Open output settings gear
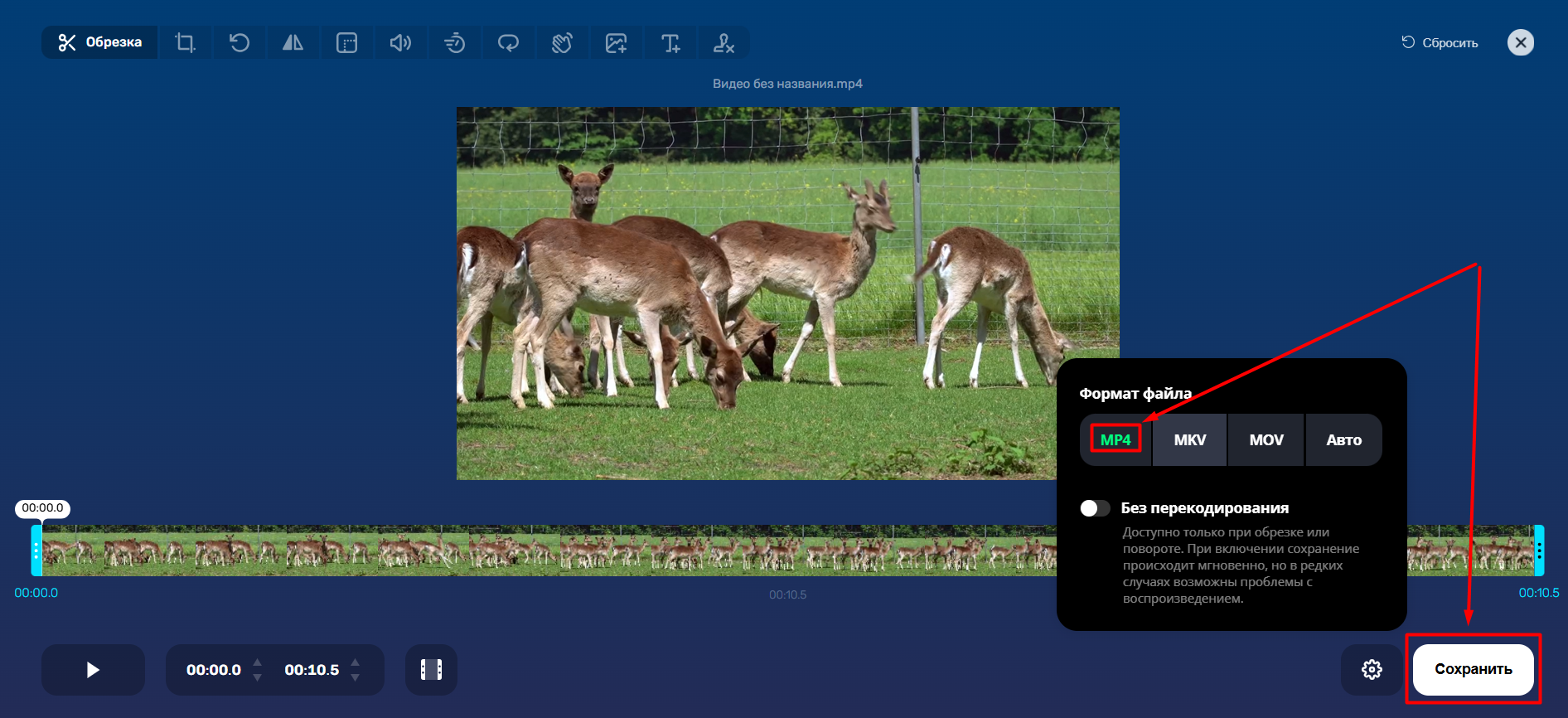The width and height of the screenshot is (1568, 718). (x=1372, y=669)
